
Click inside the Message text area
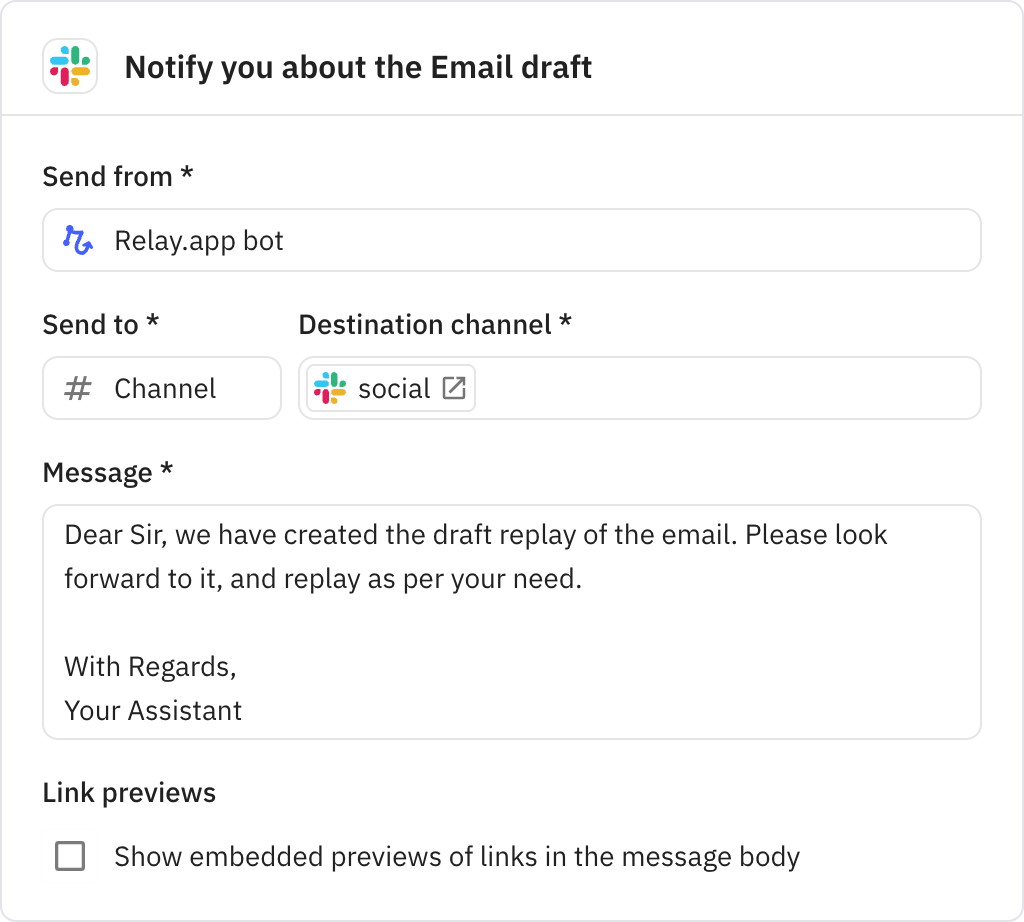(512, 620)
